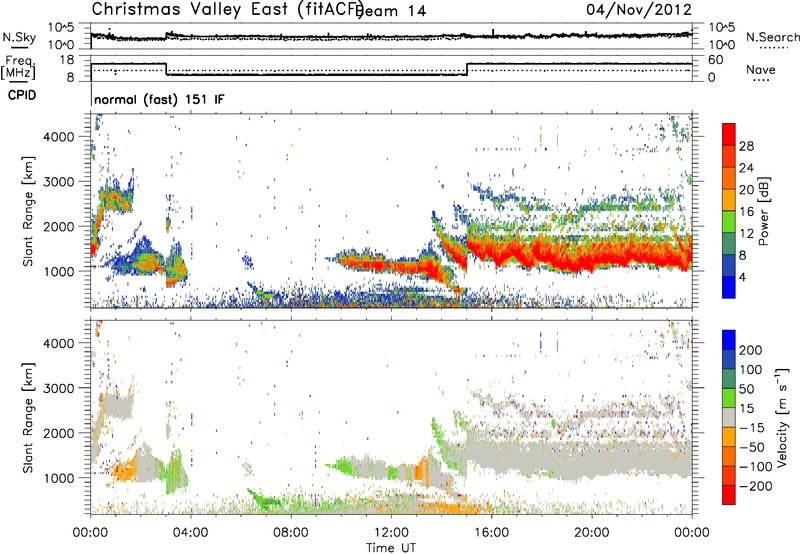The width and height of the screenshot is (800, 554).
Task: Click the '4000' tick of the power panel
Action: point(58,137)
